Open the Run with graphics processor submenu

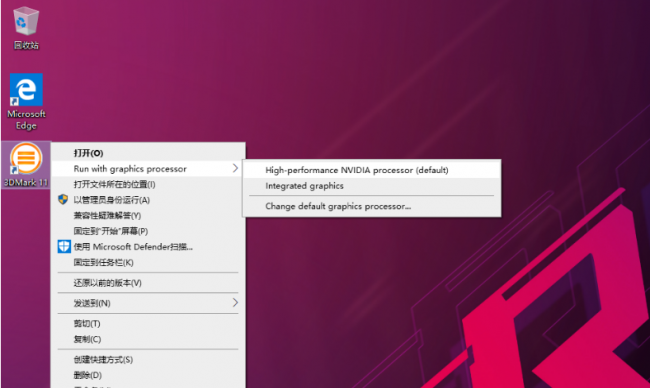148,169
